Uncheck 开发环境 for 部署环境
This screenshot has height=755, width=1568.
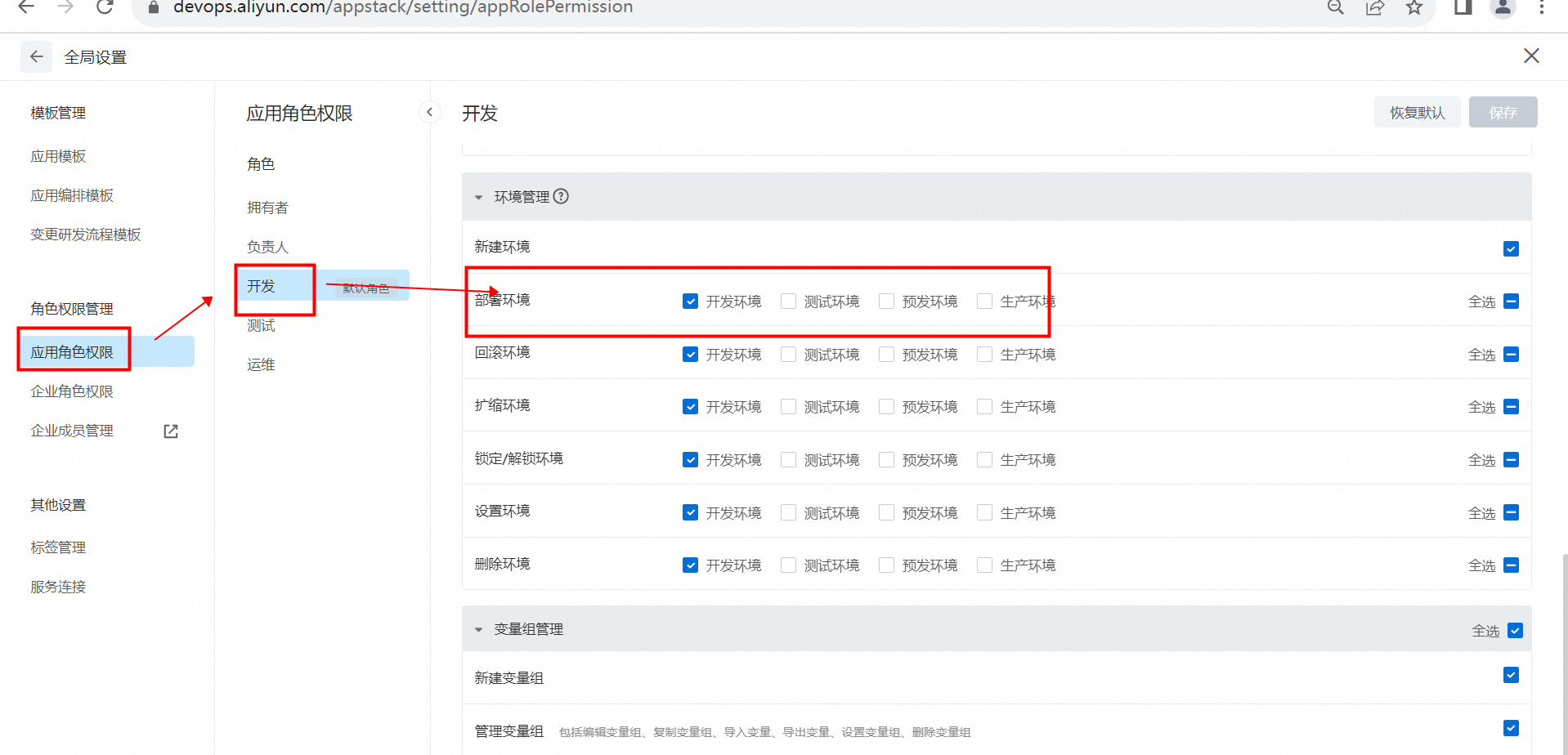pos(691,302)
